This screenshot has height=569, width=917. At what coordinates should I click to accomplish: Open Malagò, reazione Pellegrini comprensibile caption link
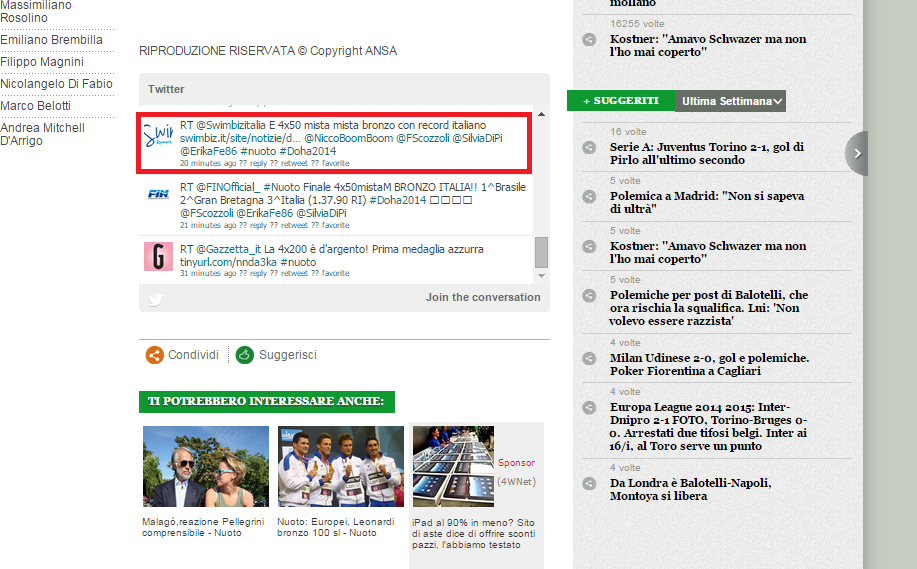pyautogui.click(x=203, y=527)
